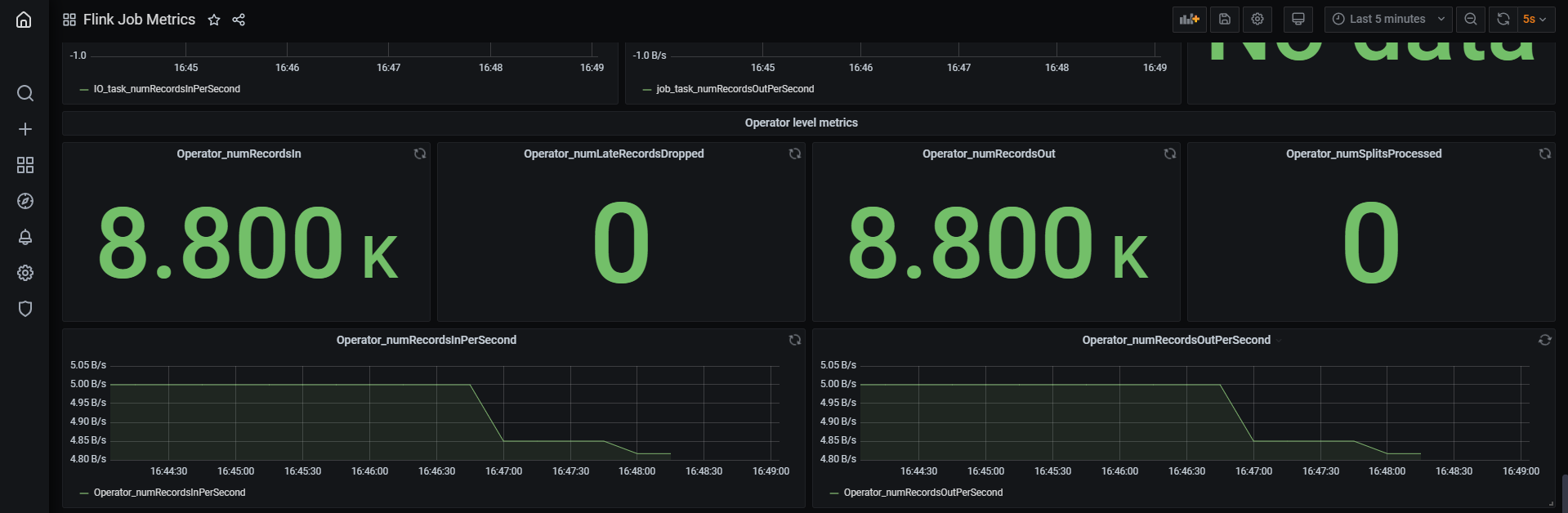Click the resize handle of Operator_numRecordsOutPerSecond panel
The image size is (1568, 513).
click(x=1550, y=503)
